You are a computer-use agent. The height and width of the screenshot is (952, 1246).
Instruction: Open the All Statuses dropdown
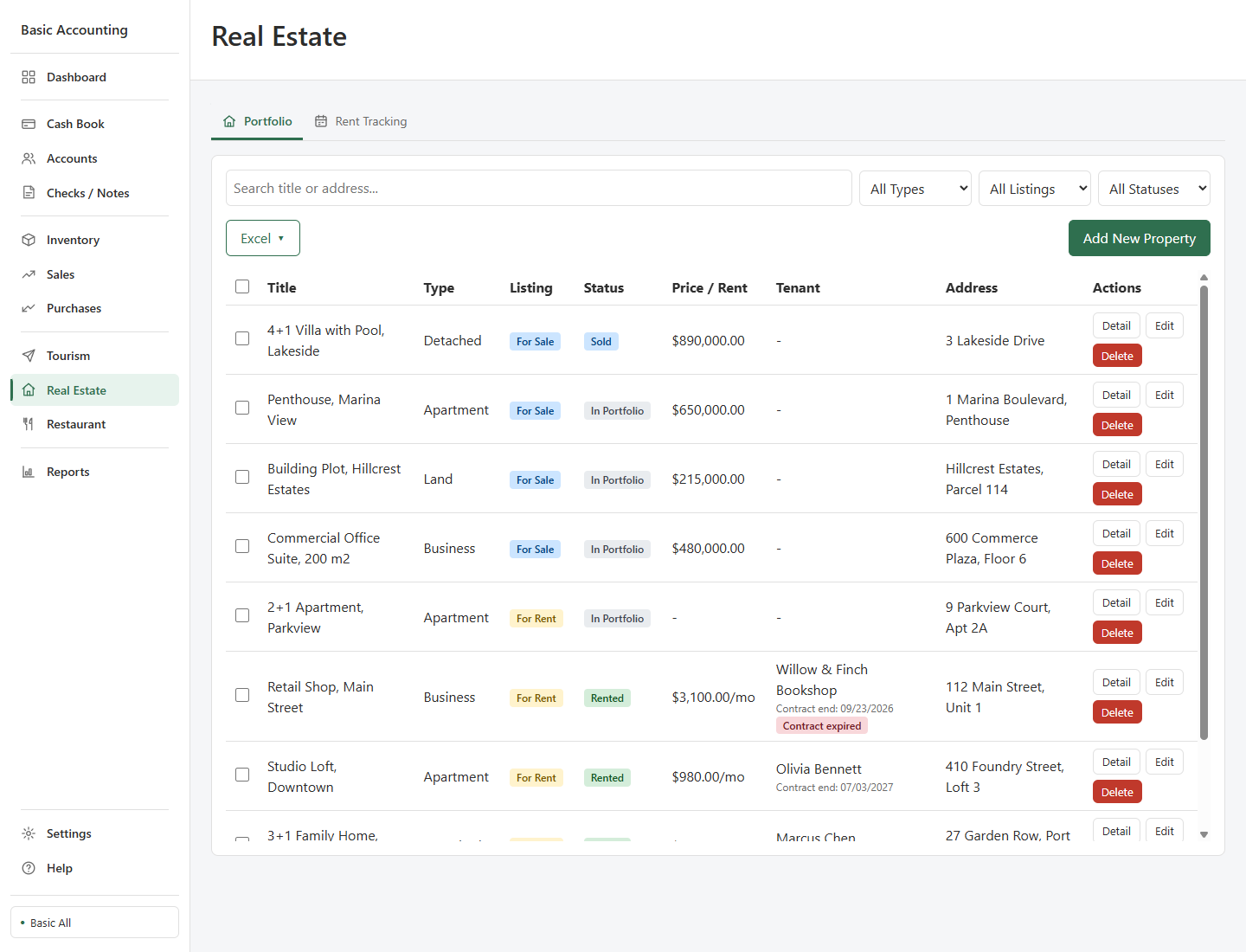tap(1154, 189)
